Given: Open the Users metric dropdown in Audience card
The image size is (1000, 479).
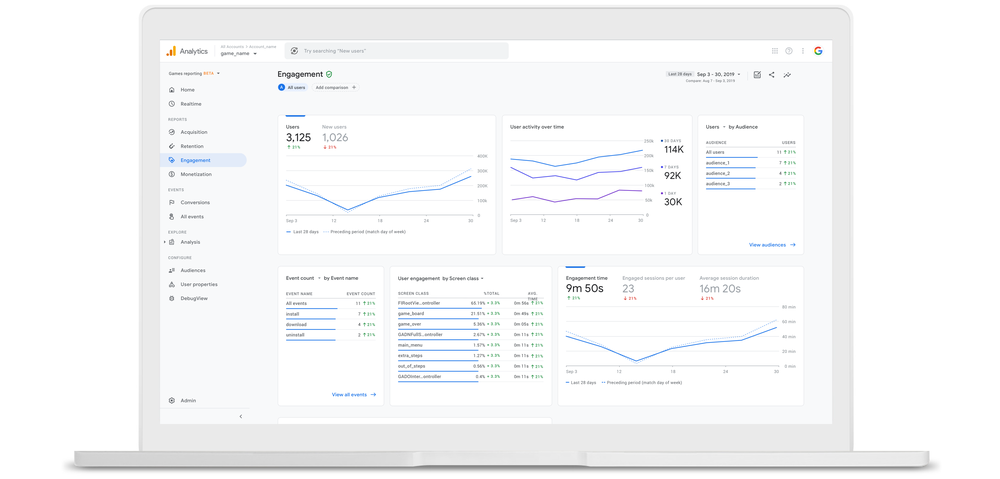Looking at the screenshot, I should 715,127.
